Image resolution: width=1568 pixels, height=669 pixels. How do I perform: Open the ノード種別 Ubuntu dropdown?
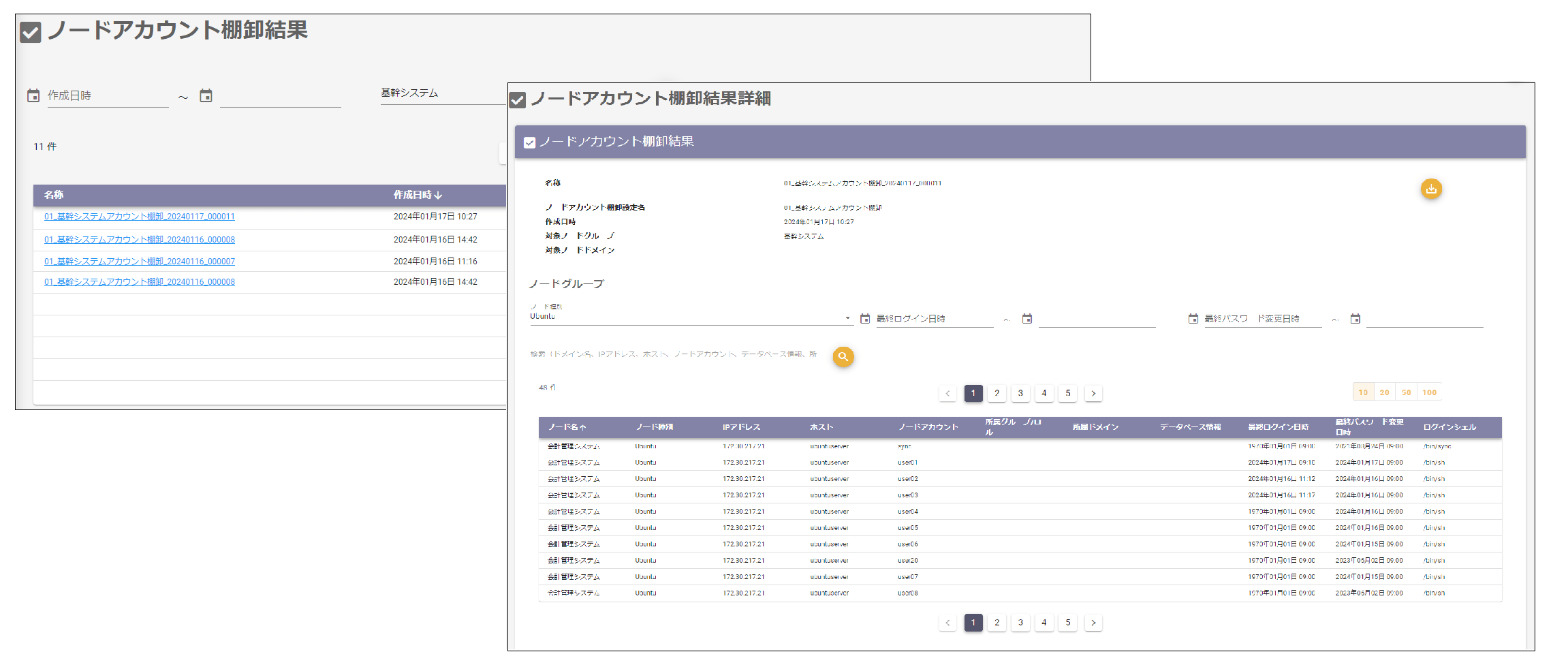pyautogui.click(x=847, y=317)
